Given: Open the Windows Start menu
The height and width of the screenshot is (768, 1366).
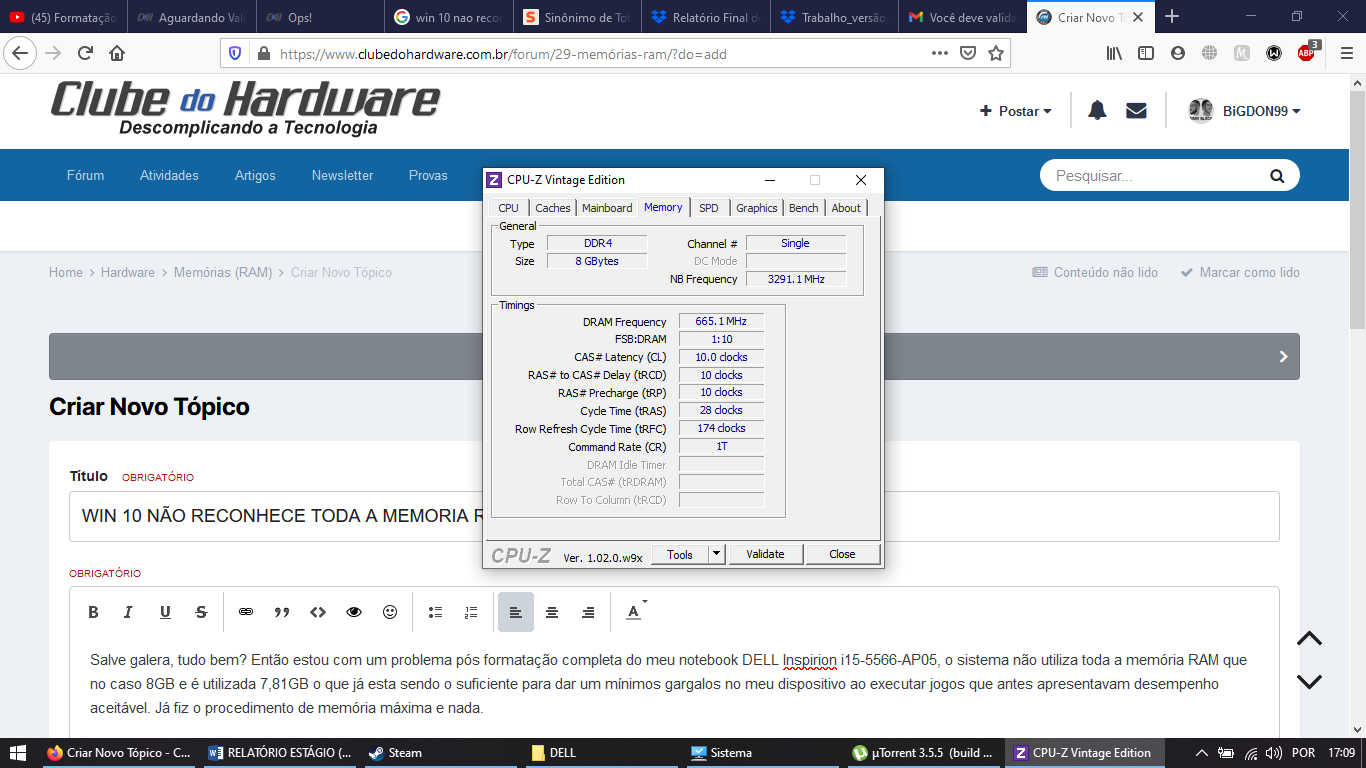Looking at the screenshot, I should (18, 753).
